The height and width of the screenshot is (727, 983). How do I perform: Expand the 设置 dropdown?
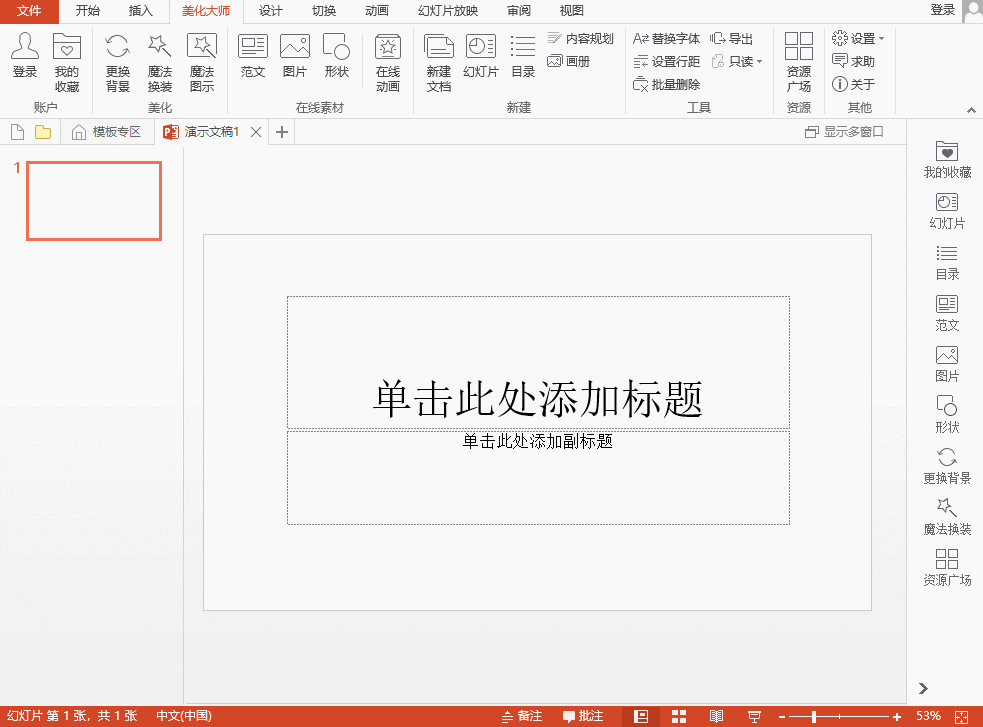[858, 39]
